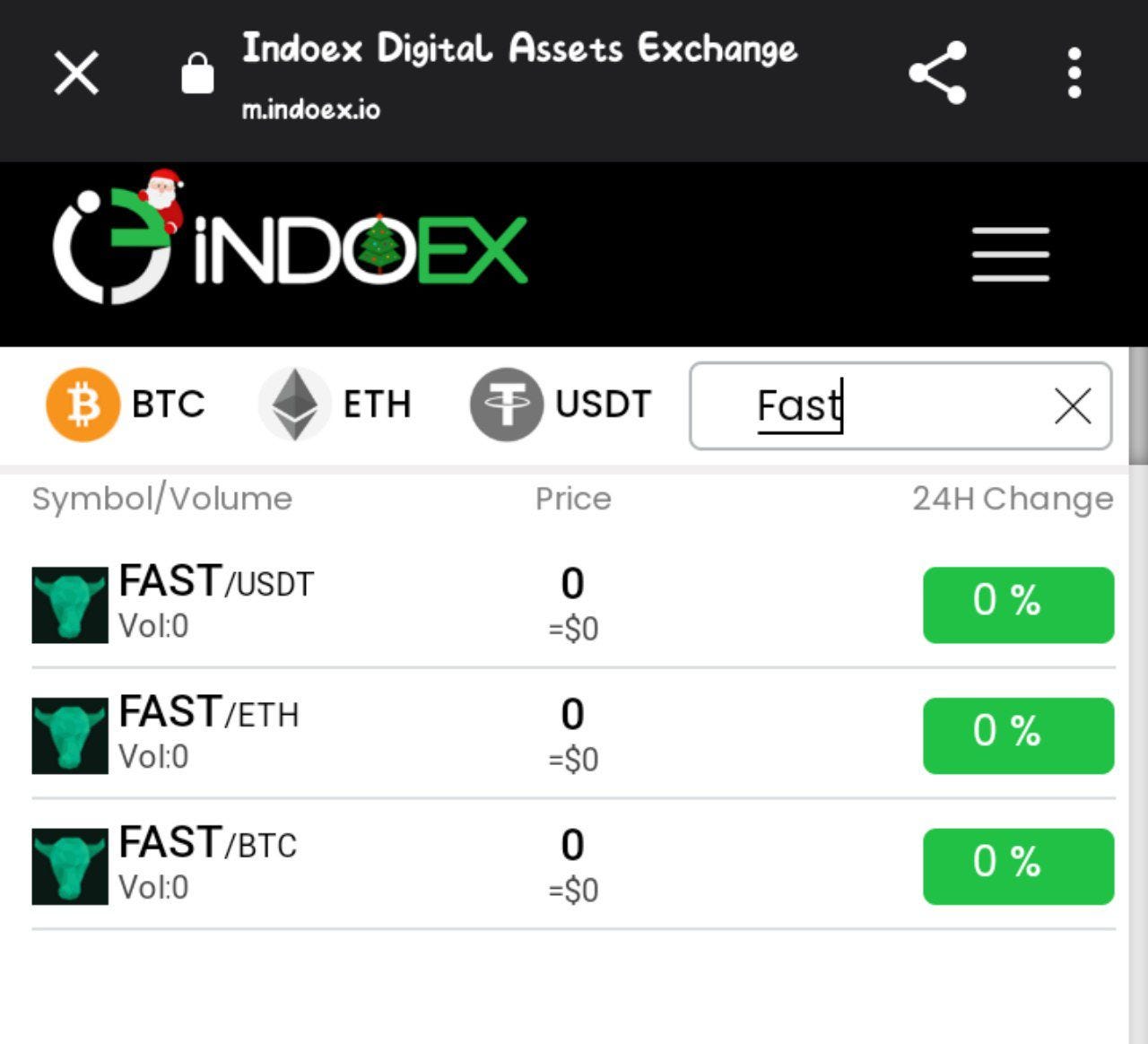Tap the padlock site security icon

197,73
